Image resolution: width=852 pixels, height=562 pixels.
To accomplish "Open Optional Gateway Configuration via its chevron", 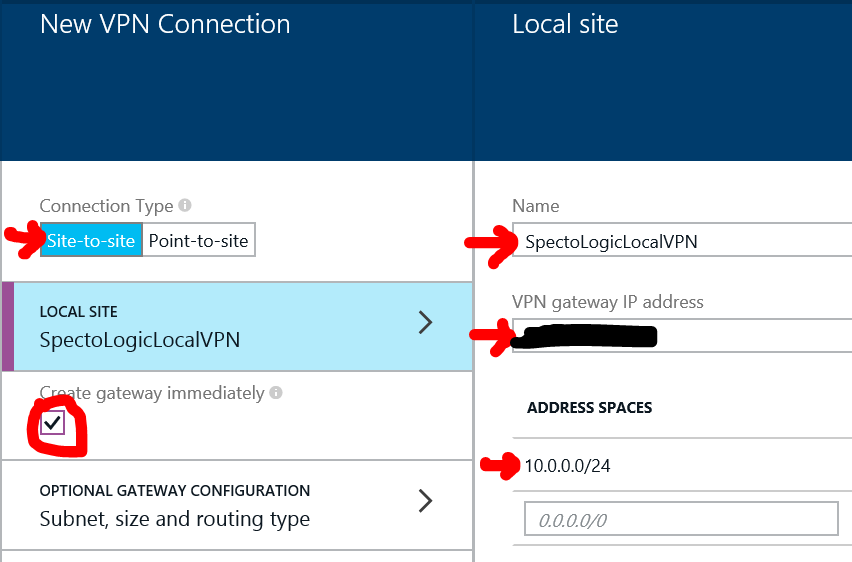I will 425,501.
